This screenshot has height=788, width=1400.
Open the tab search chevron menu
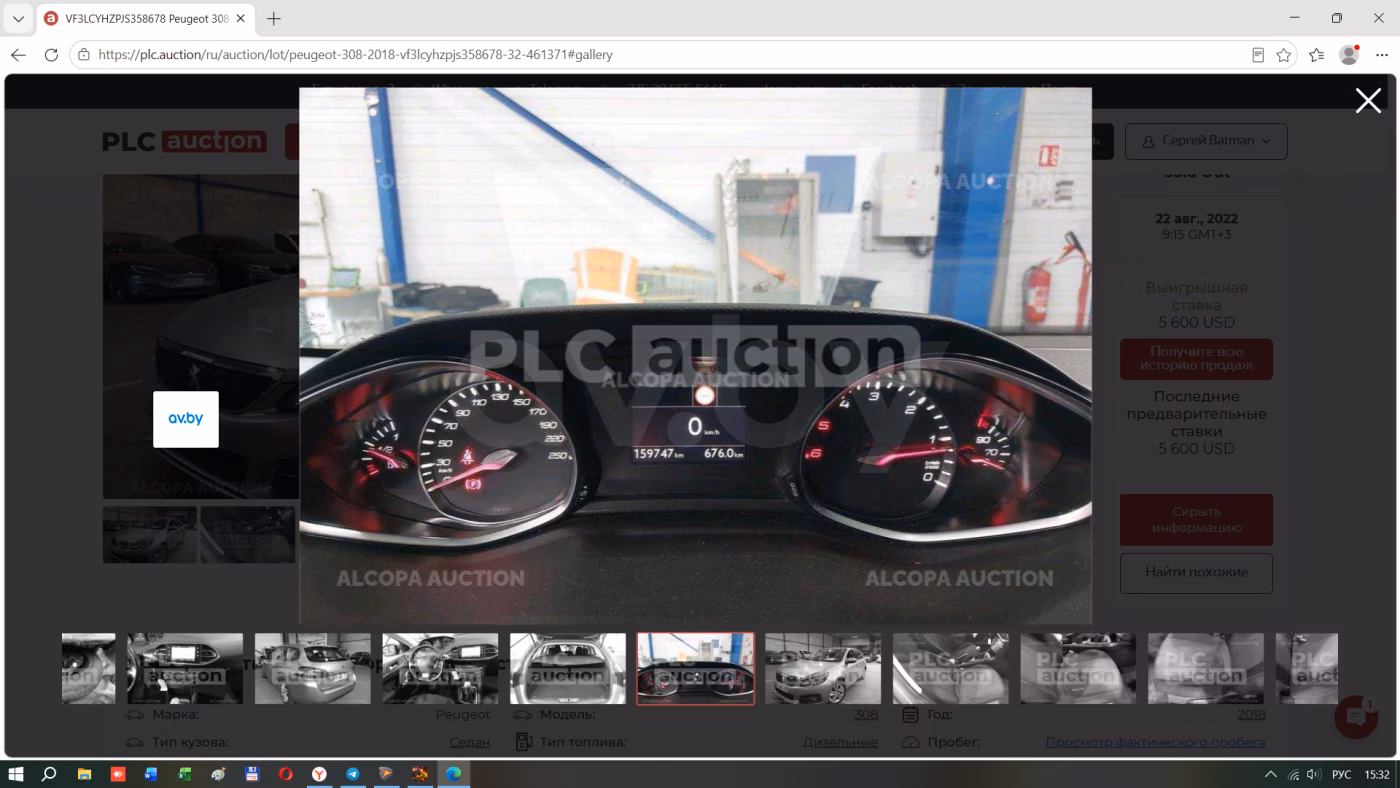point(18,18)
